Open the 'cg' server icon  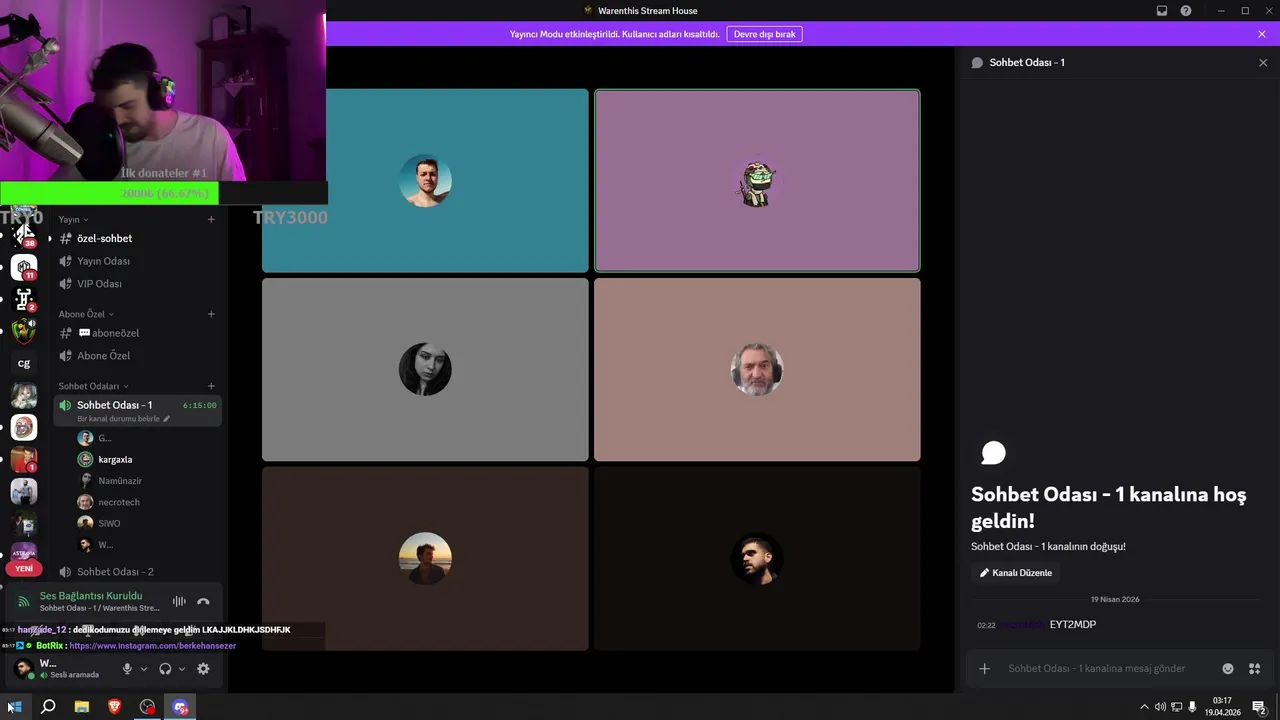click(24, 363)
